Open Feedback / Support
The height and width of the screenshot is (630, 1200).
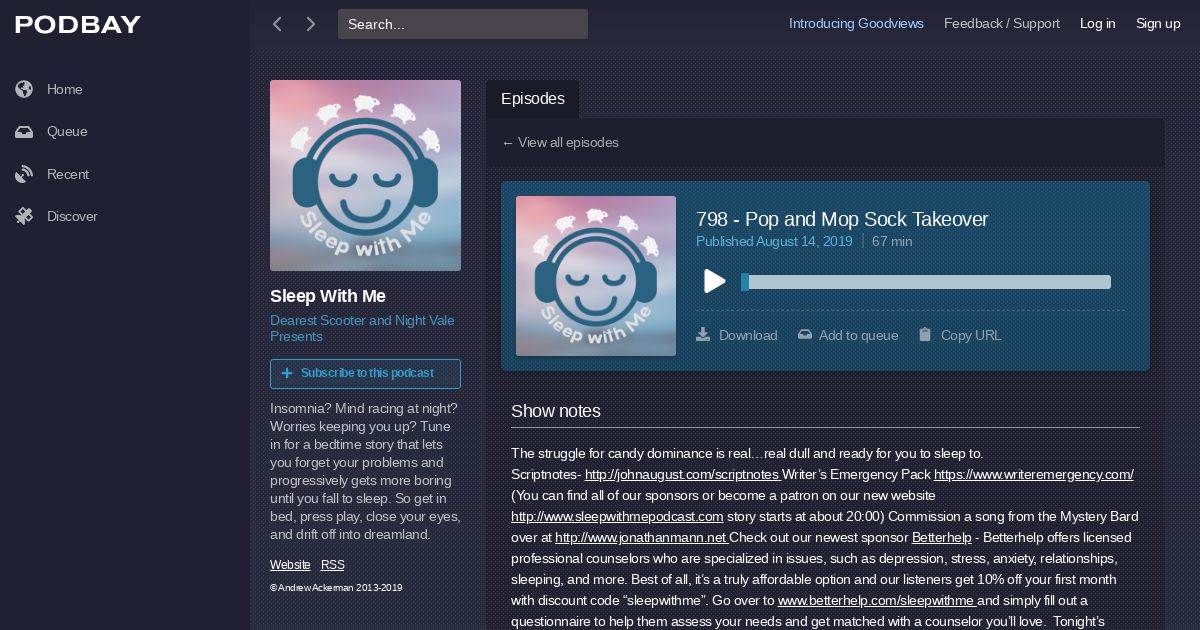tap(1002, 24)
